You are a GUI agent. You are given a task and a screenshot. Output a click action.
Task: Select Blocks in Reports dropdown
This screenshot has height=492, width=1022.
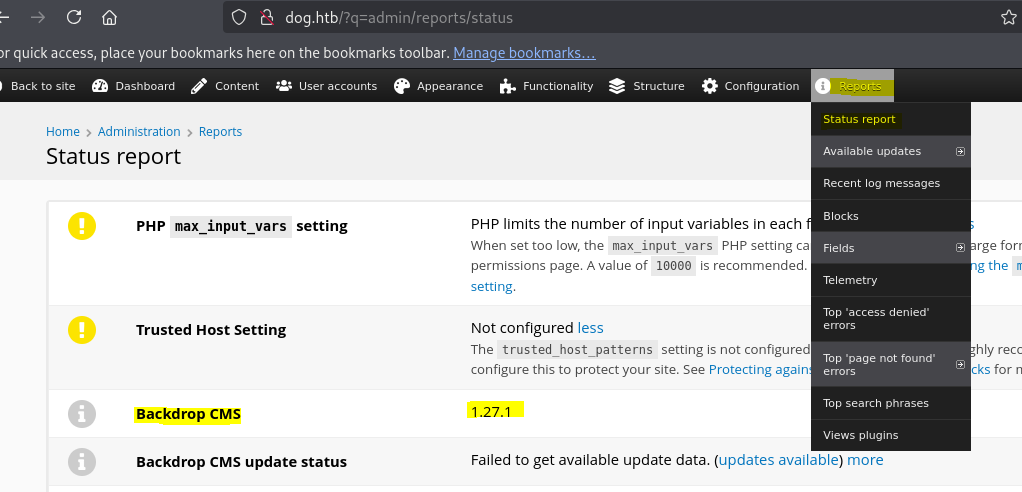891,216
